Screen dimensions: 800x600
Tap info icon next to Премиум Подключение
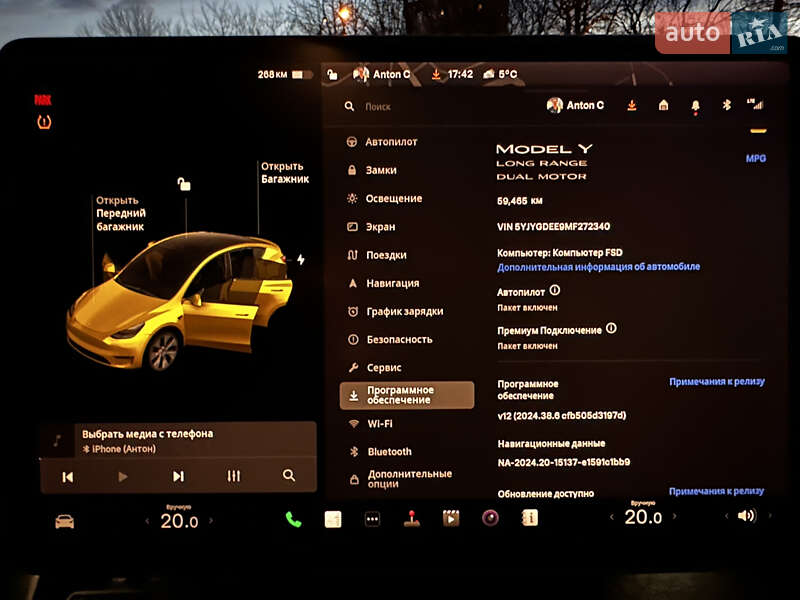pos(611,329)
